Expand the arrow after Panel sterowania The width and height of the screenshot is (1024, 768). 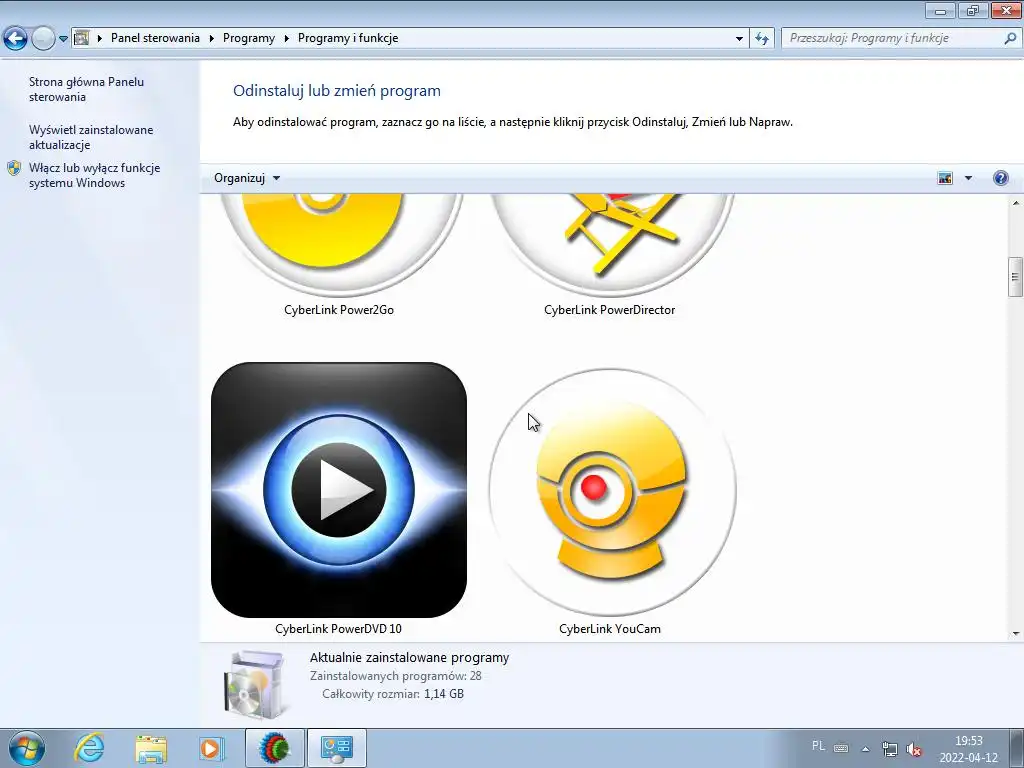click(212, 39)
